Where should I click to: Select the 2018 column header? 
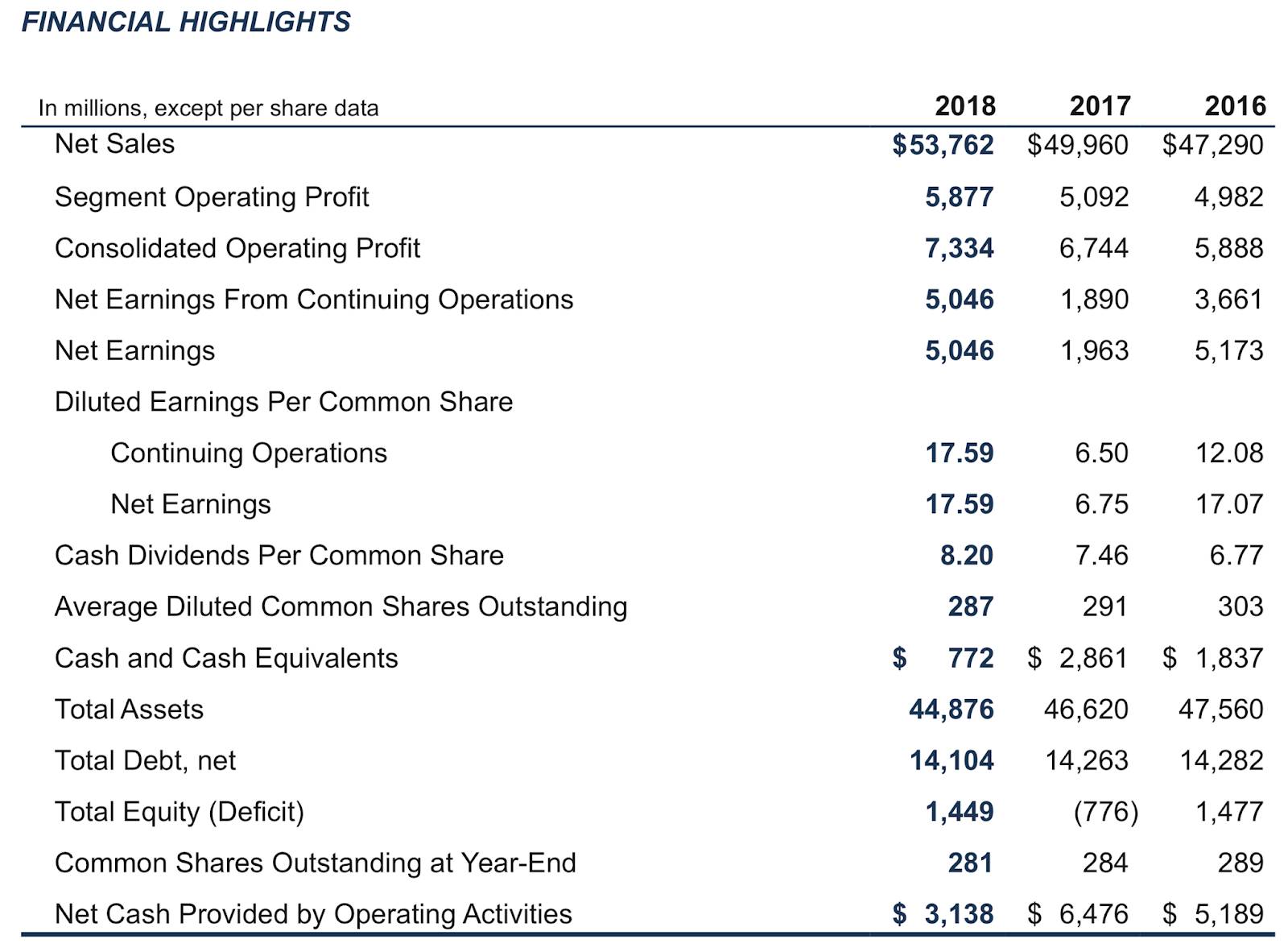(965, 106)
